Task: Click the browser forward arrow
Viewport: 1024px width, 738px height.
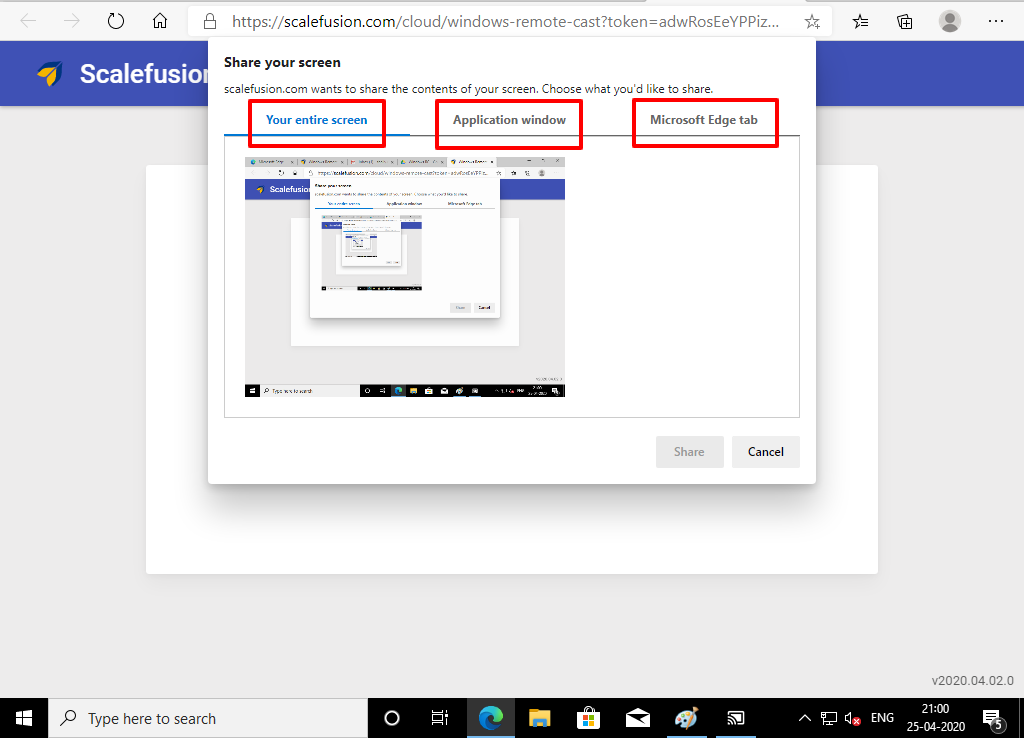Action: 71,22
